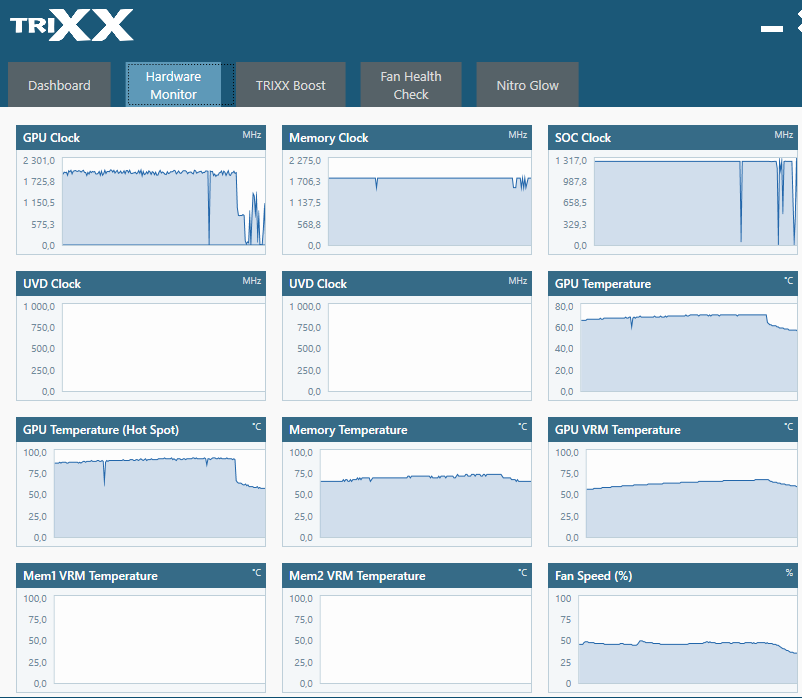Select the GPU Temperature graph title
Screen dimensions: 802x698
click(602, 284)
